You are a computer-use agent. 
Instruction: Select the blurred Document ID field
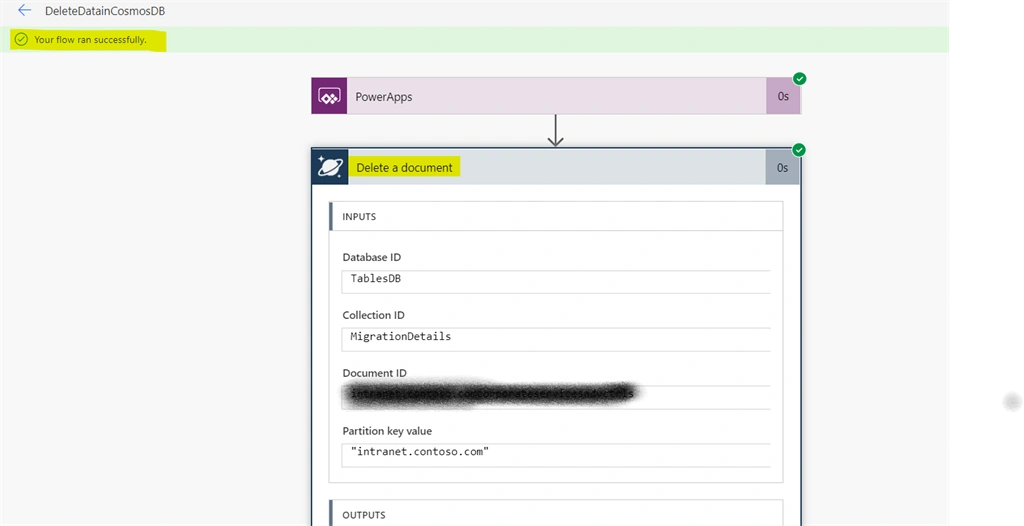556,397
